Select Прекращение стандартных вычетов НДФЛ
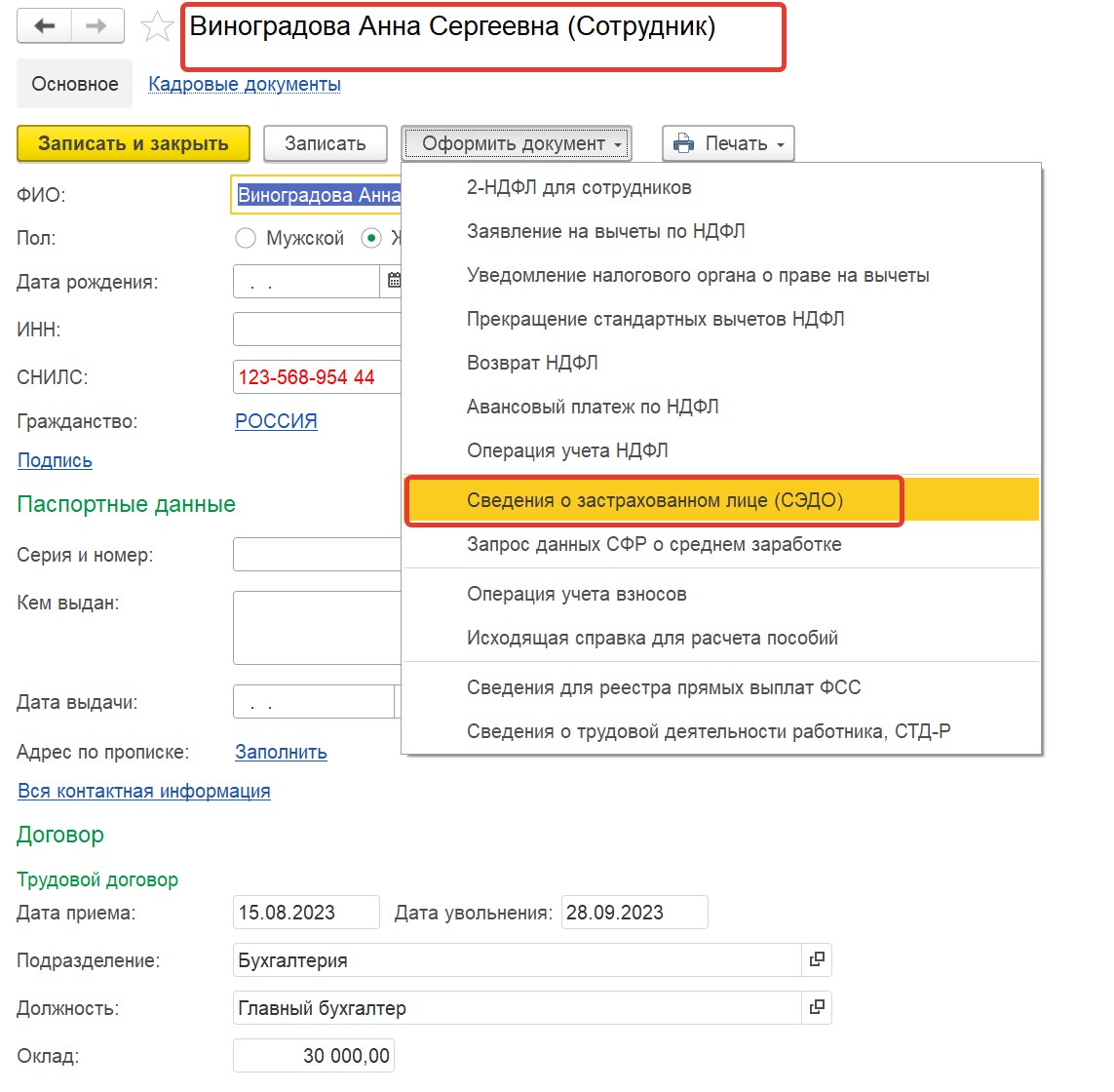Image resolution: width=1114 pixels, height=1092 pixels. click(721, 319)
